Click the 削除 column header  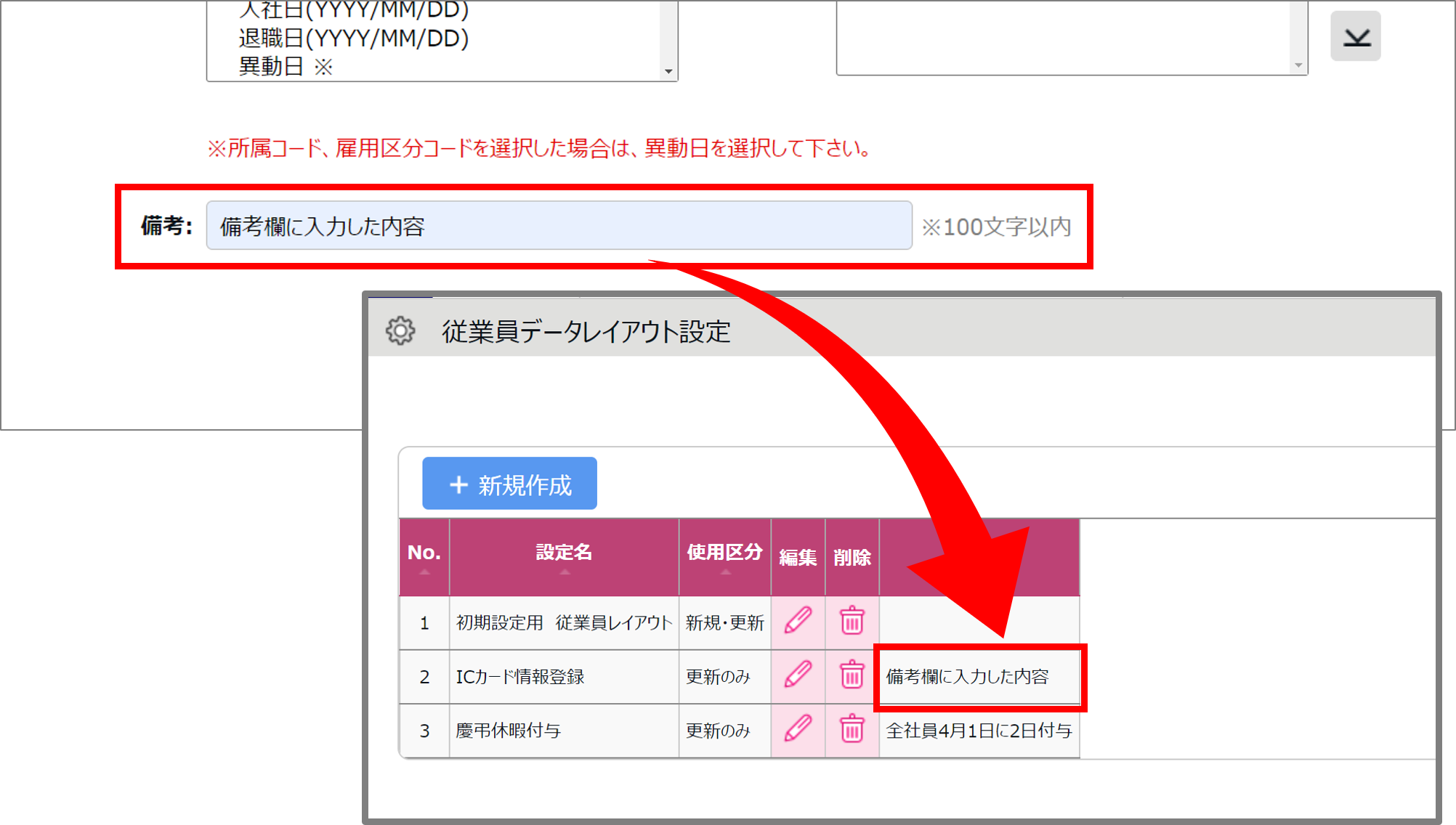coord(852,558)
